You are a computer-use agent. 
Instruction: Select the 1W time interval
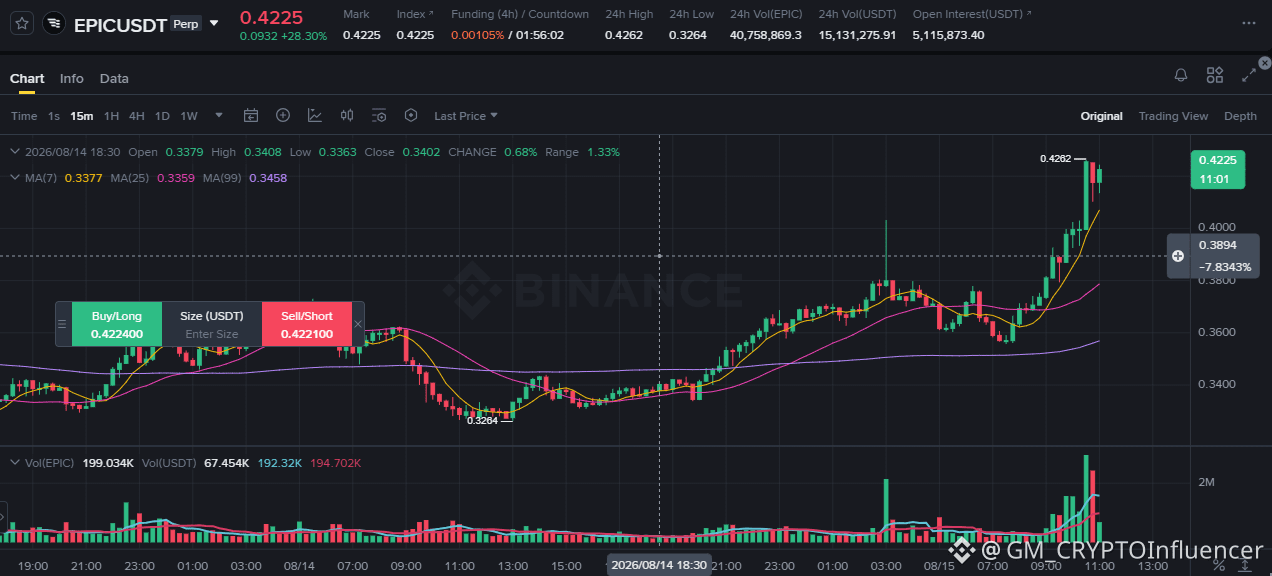[x=189, y=116]
